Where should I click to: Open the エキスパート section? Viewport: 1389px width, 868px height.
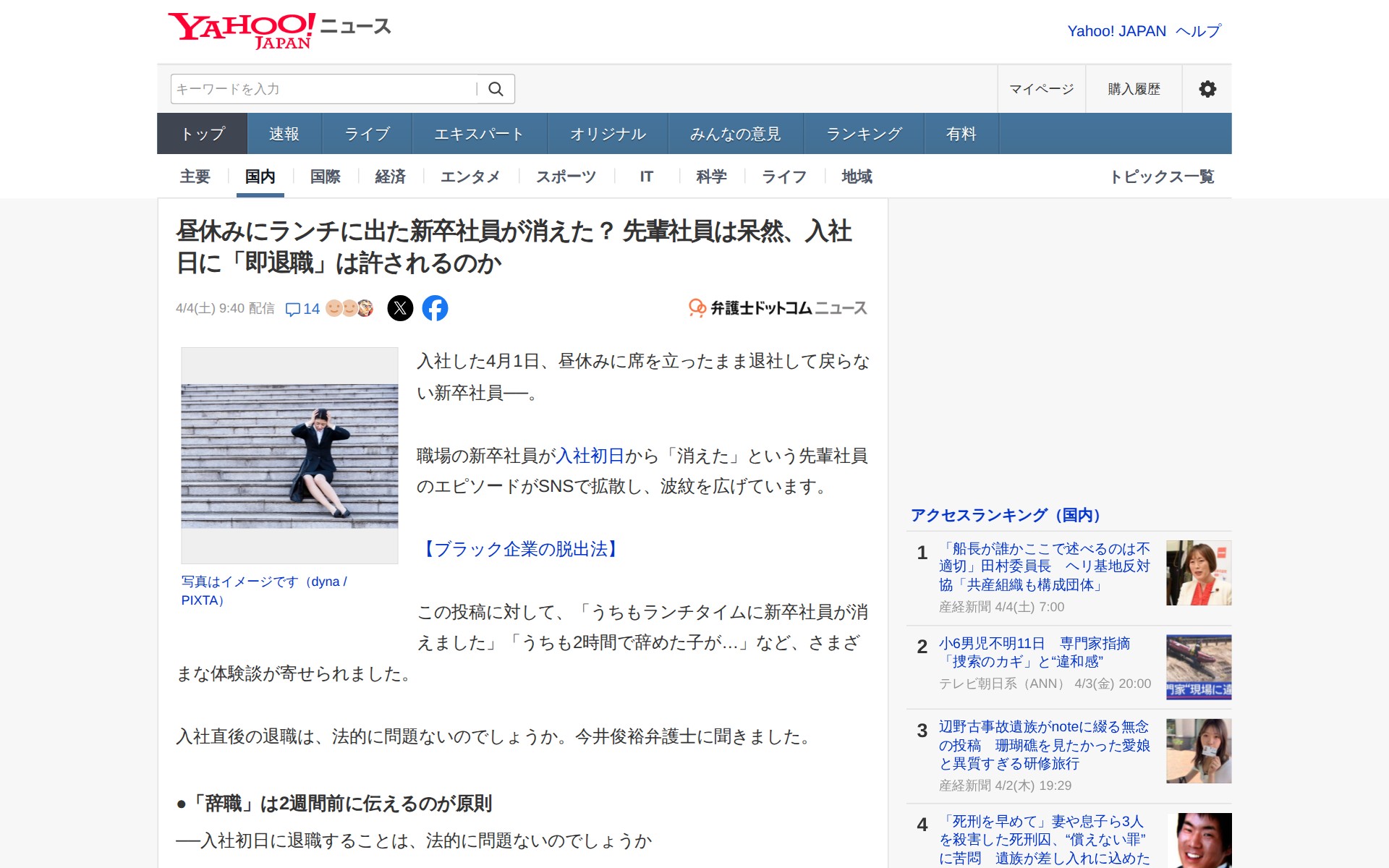coord(480,133)
